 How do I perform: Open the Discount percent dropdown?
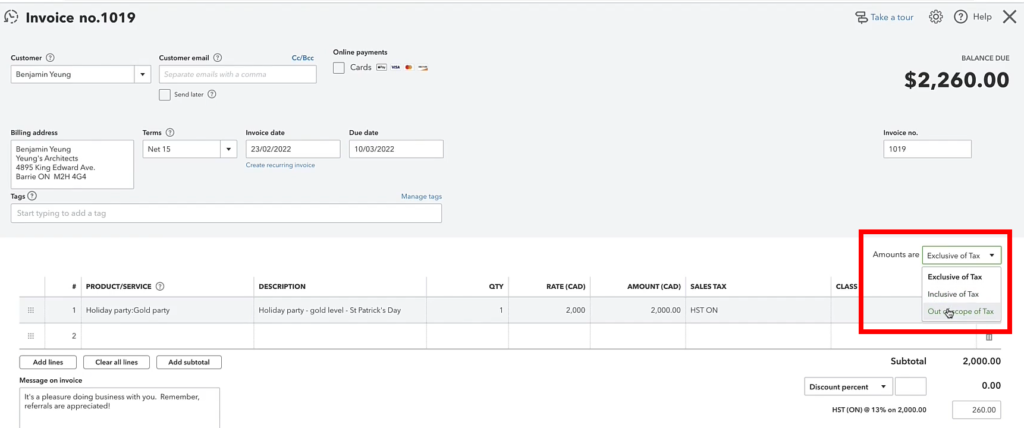click(848, 387)
